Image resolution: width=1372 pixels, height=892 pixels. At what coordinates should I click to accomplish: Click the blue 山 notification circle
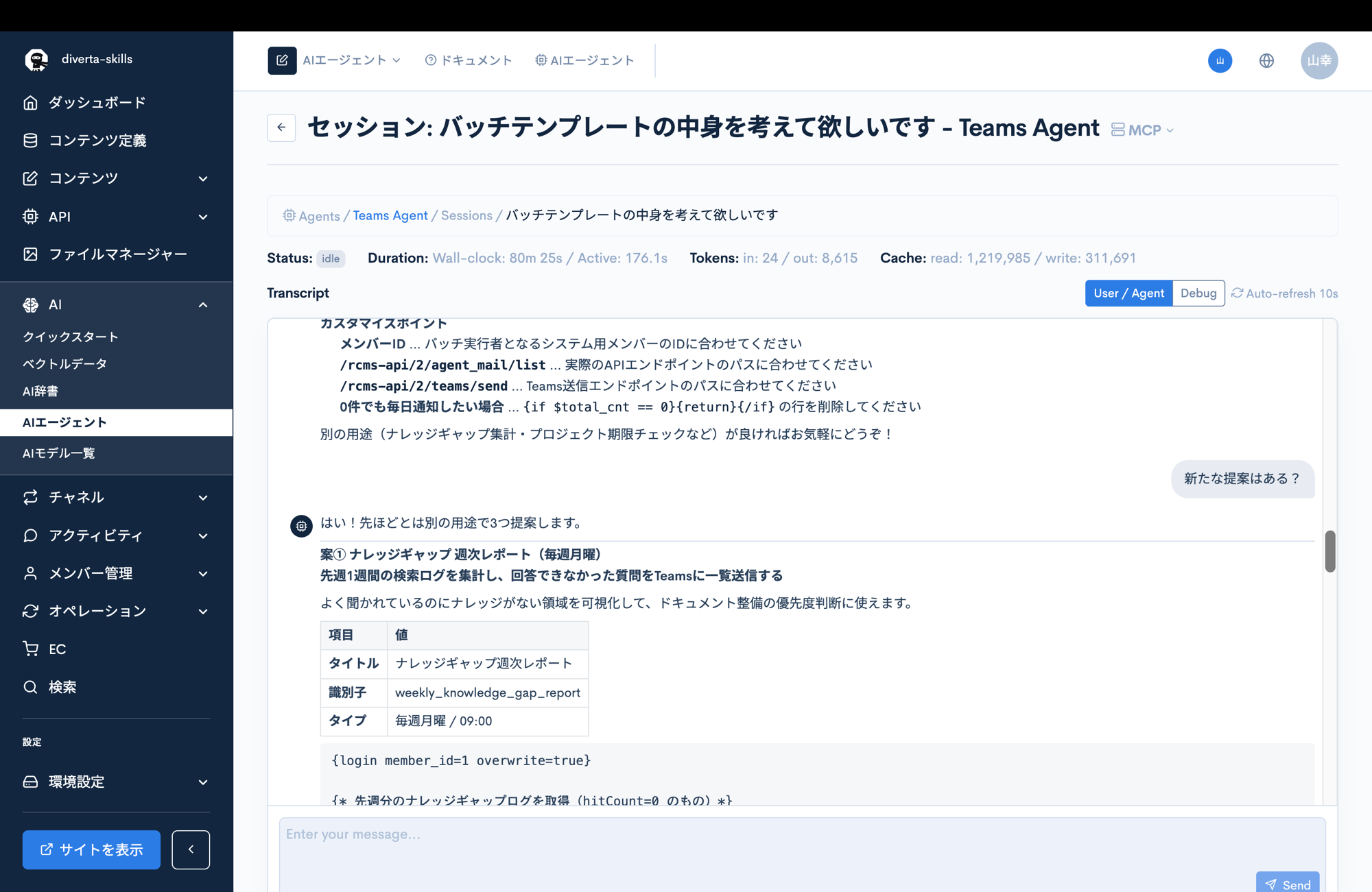[x=1220, y=60]
